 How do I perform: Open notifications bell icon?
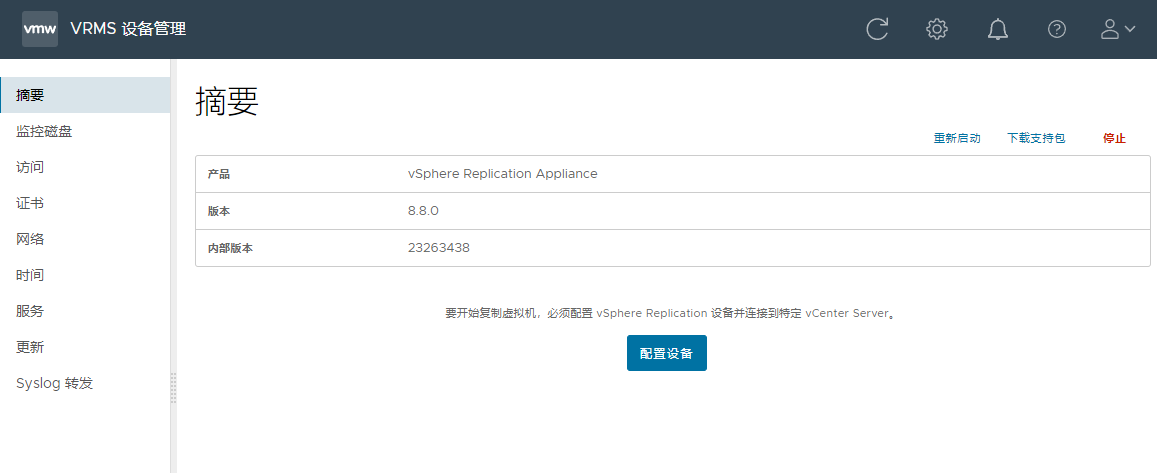(x=998, y=30)
